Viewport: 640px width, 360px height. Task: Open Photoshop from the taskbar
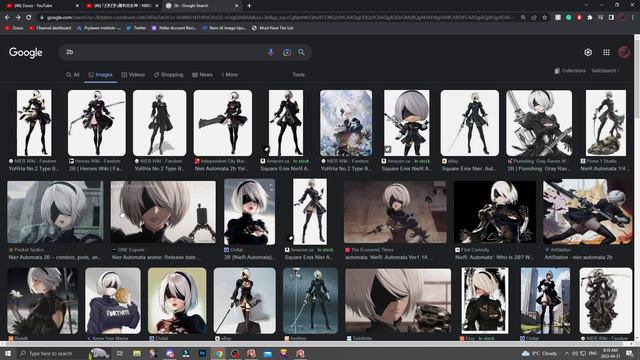pos(202,353)
